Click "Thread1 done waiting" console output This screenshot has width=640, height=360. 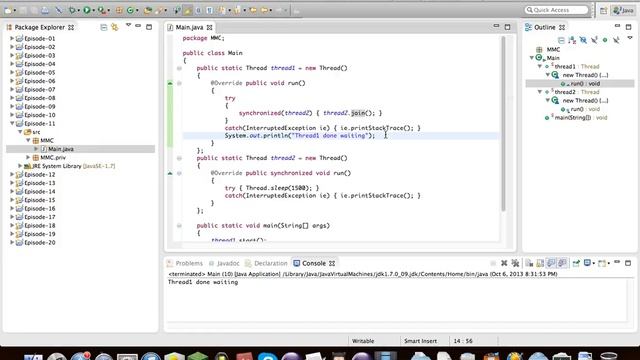click(x=203, y=282)
